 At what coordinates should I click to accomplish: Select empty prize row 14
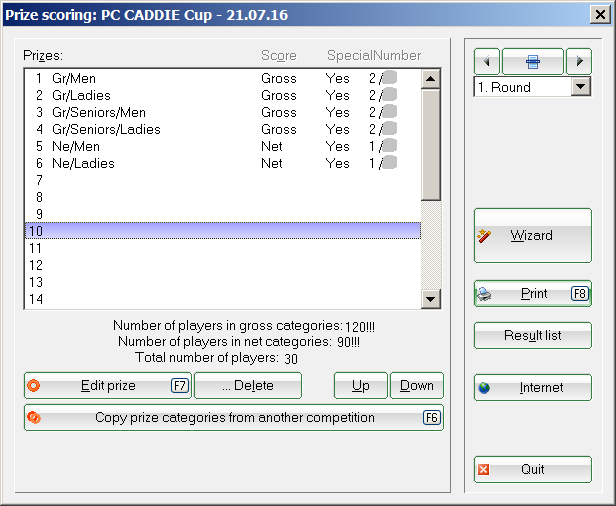[x=223, y=299]
